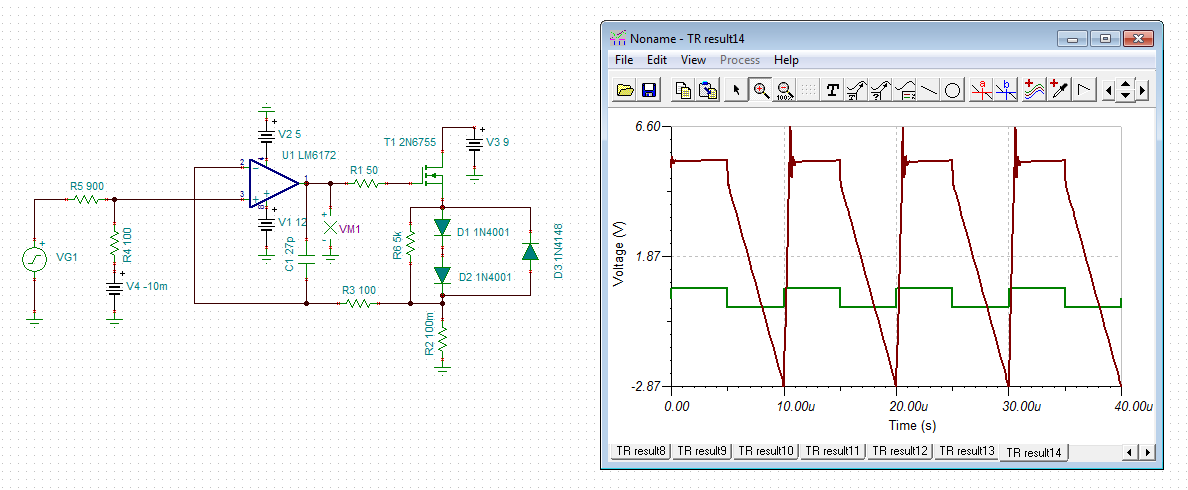Switch to TR result10 tab
The width and height of the screenshot is (1188, 490).
[x=765, y=451]
